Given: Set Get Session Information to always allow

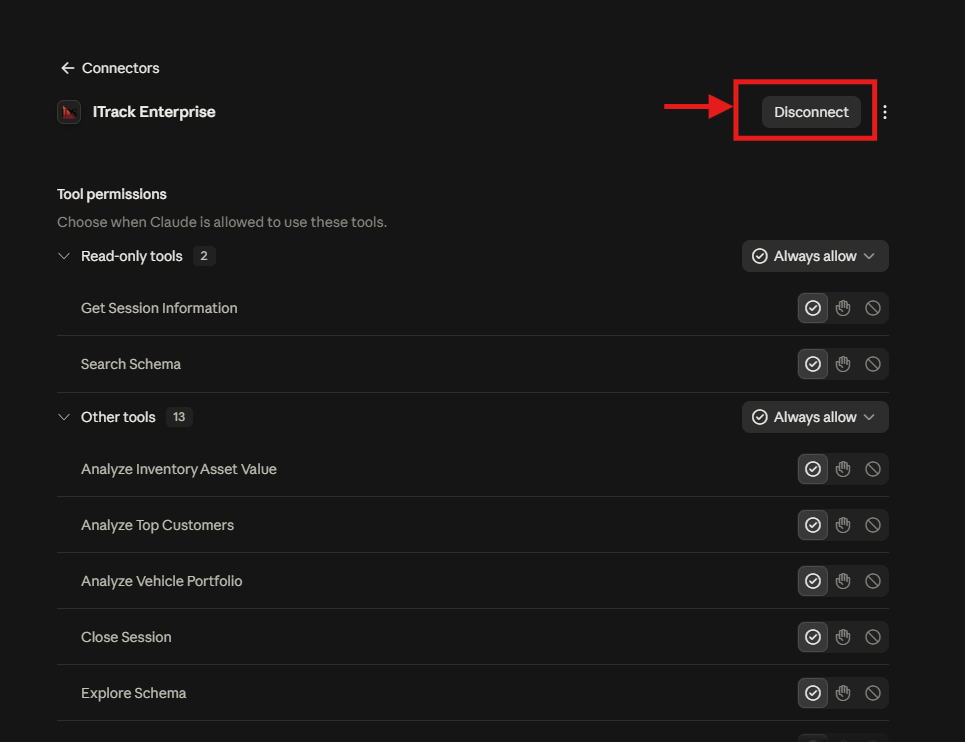Looking at the screenshot, I should pos(812,308).
